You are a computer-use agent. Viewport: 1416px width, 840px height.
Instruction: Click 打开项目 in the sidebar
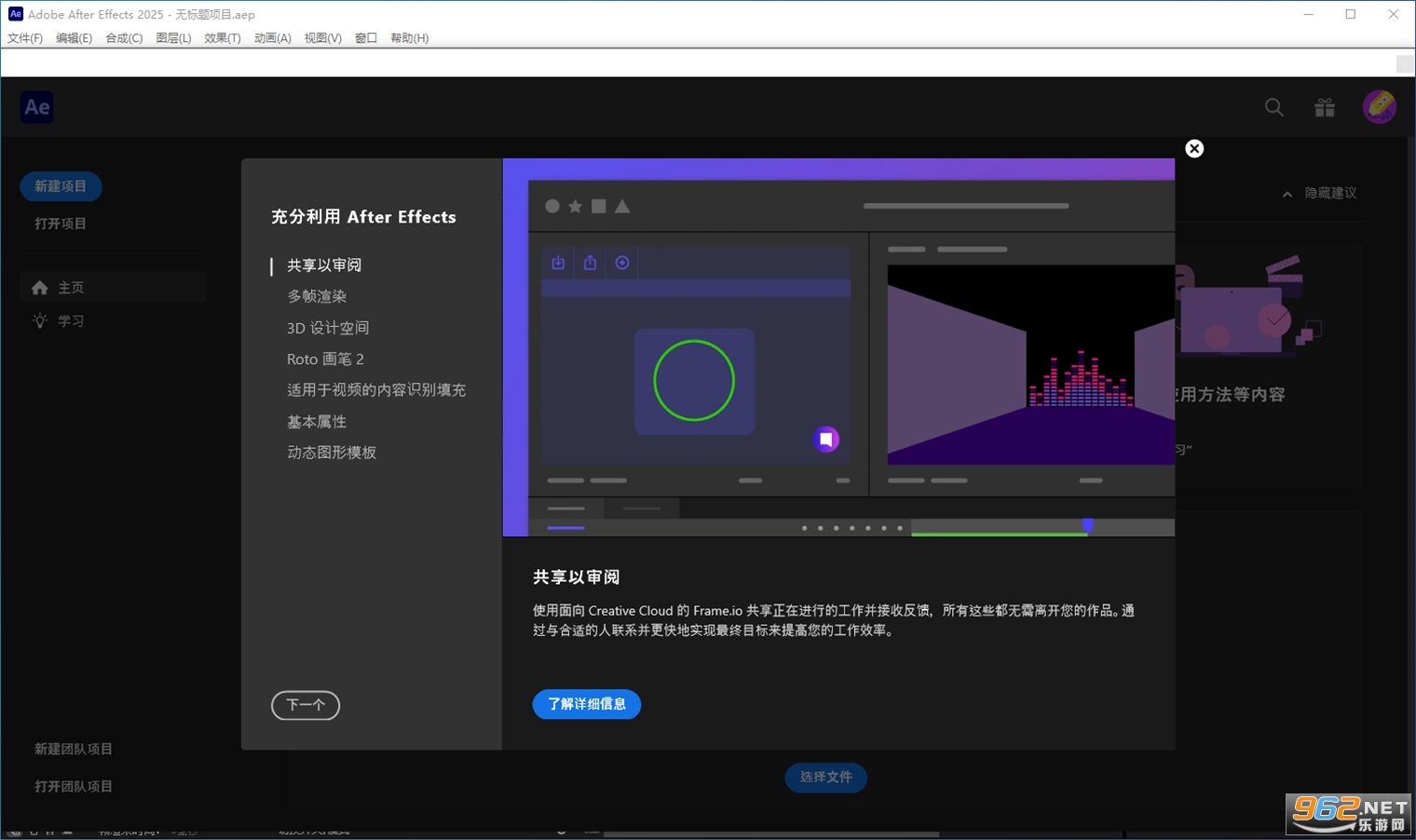61,224
